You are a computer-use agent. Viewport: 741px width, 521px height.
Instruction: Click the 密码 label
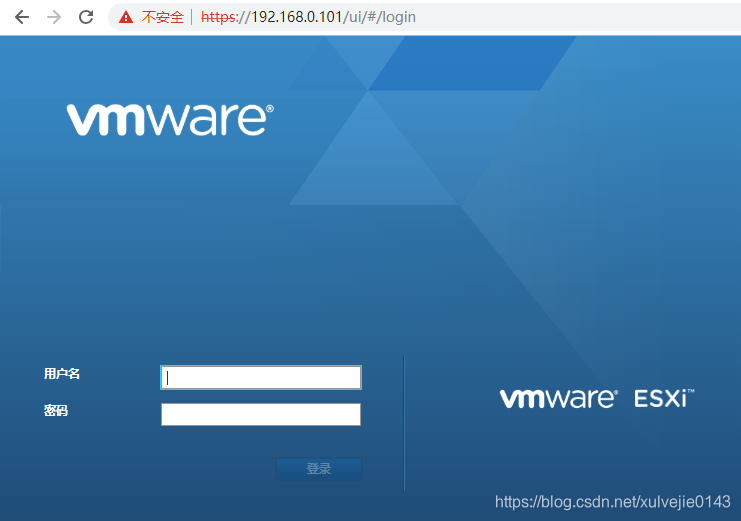click(x=56, y=410)
